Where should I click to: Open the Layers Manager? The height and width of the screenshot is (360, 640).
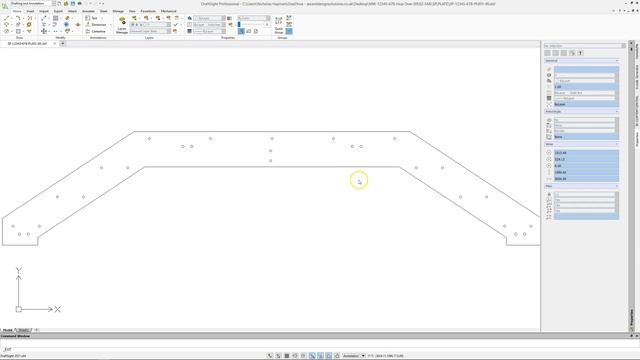(x=122, y=25)
